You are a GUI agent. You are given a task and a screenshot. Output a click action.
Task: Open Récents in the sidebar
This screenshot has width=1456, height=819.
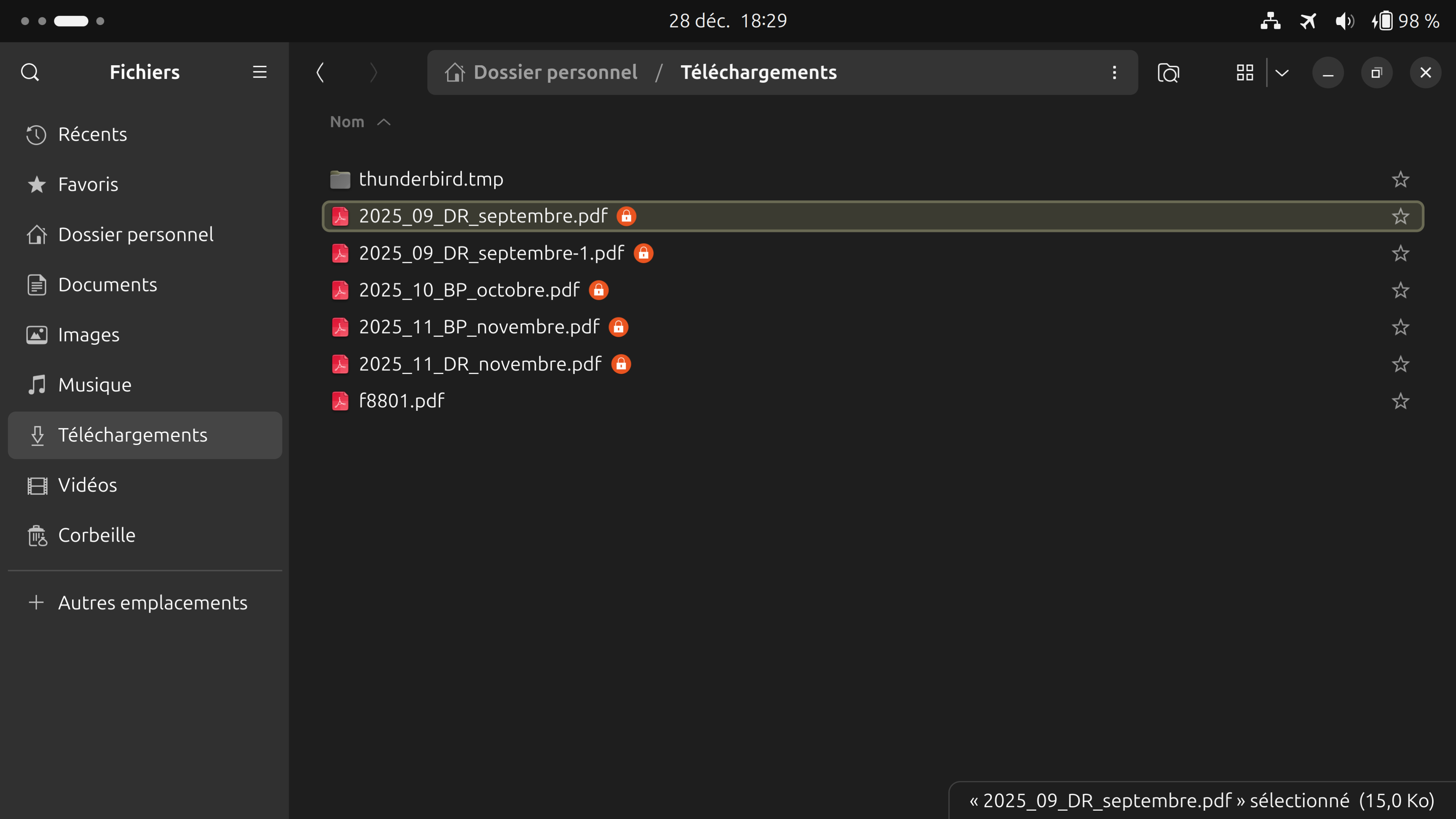coord(92,135)
